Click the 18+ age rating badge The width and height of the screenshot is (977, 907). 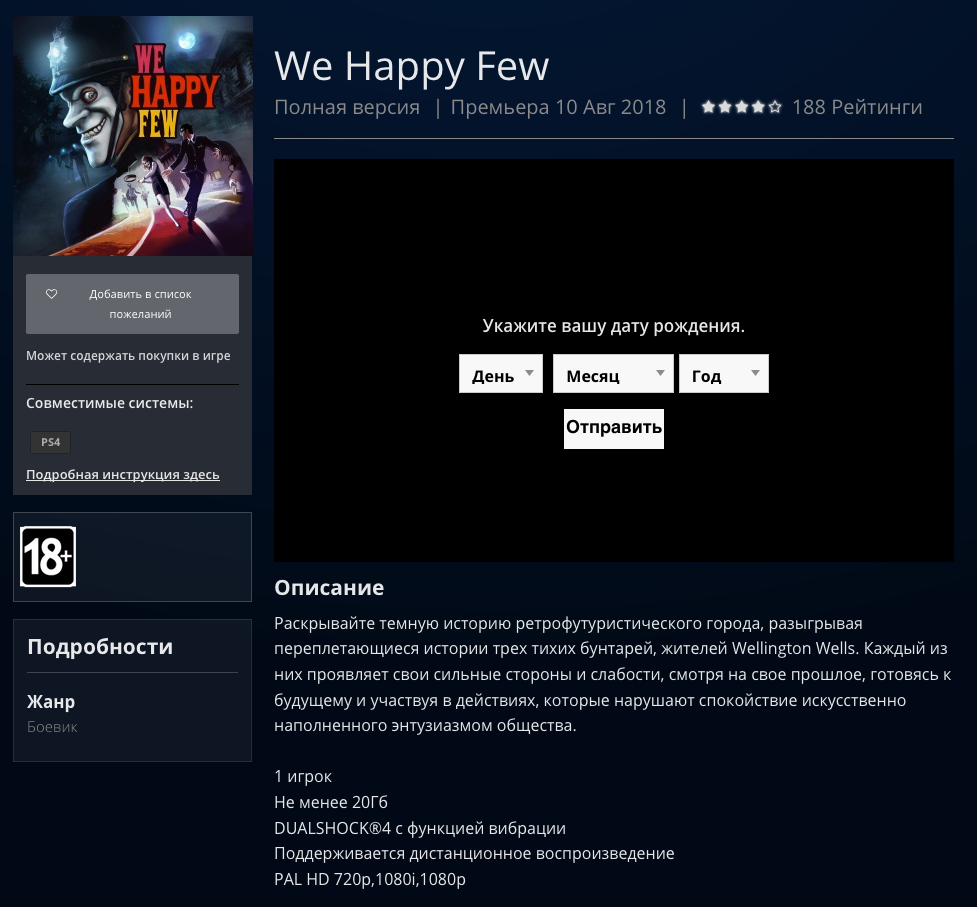tap(48, 556)
